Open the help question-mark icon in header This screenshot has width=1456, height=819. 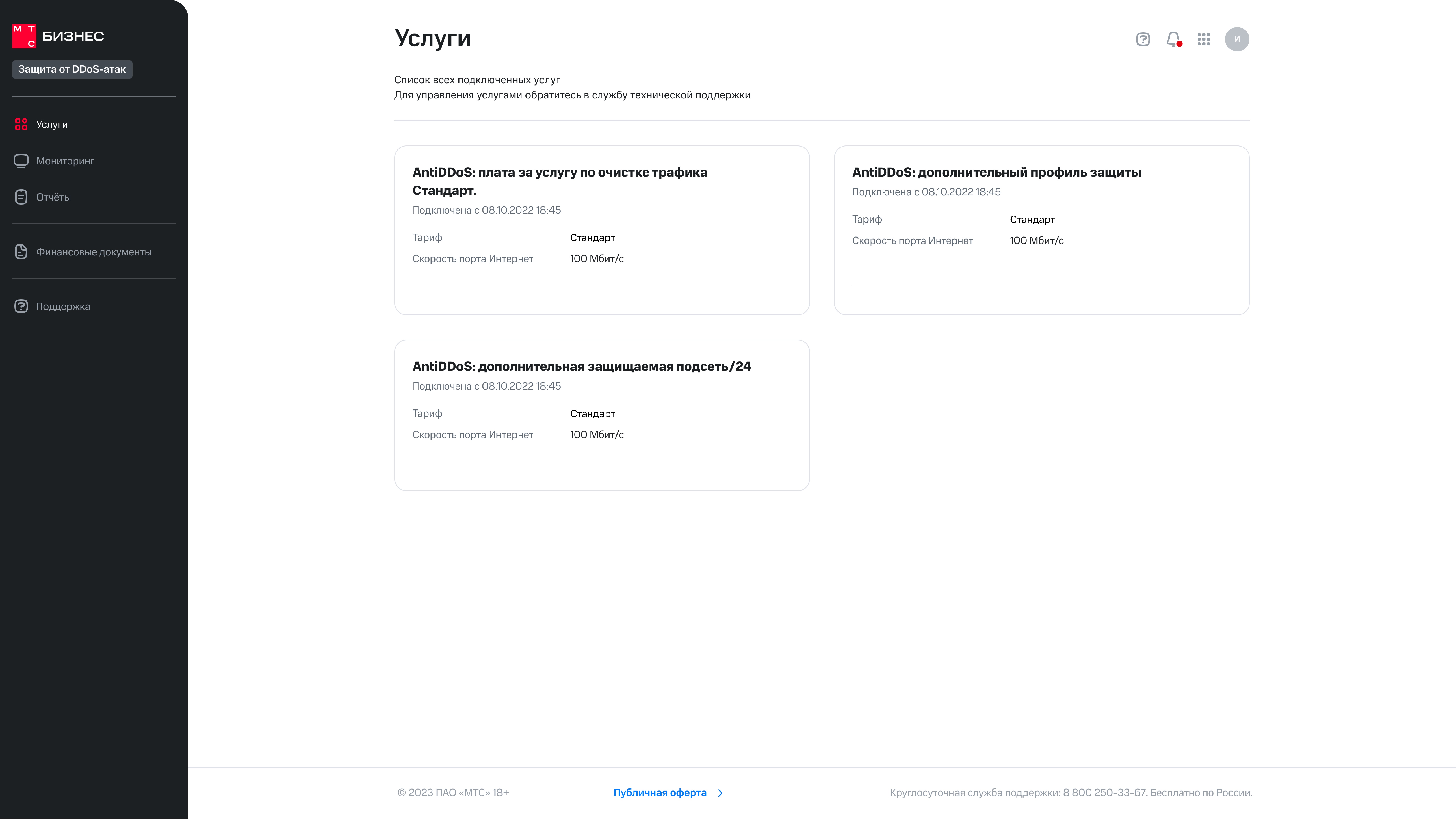click(1143, 39)
